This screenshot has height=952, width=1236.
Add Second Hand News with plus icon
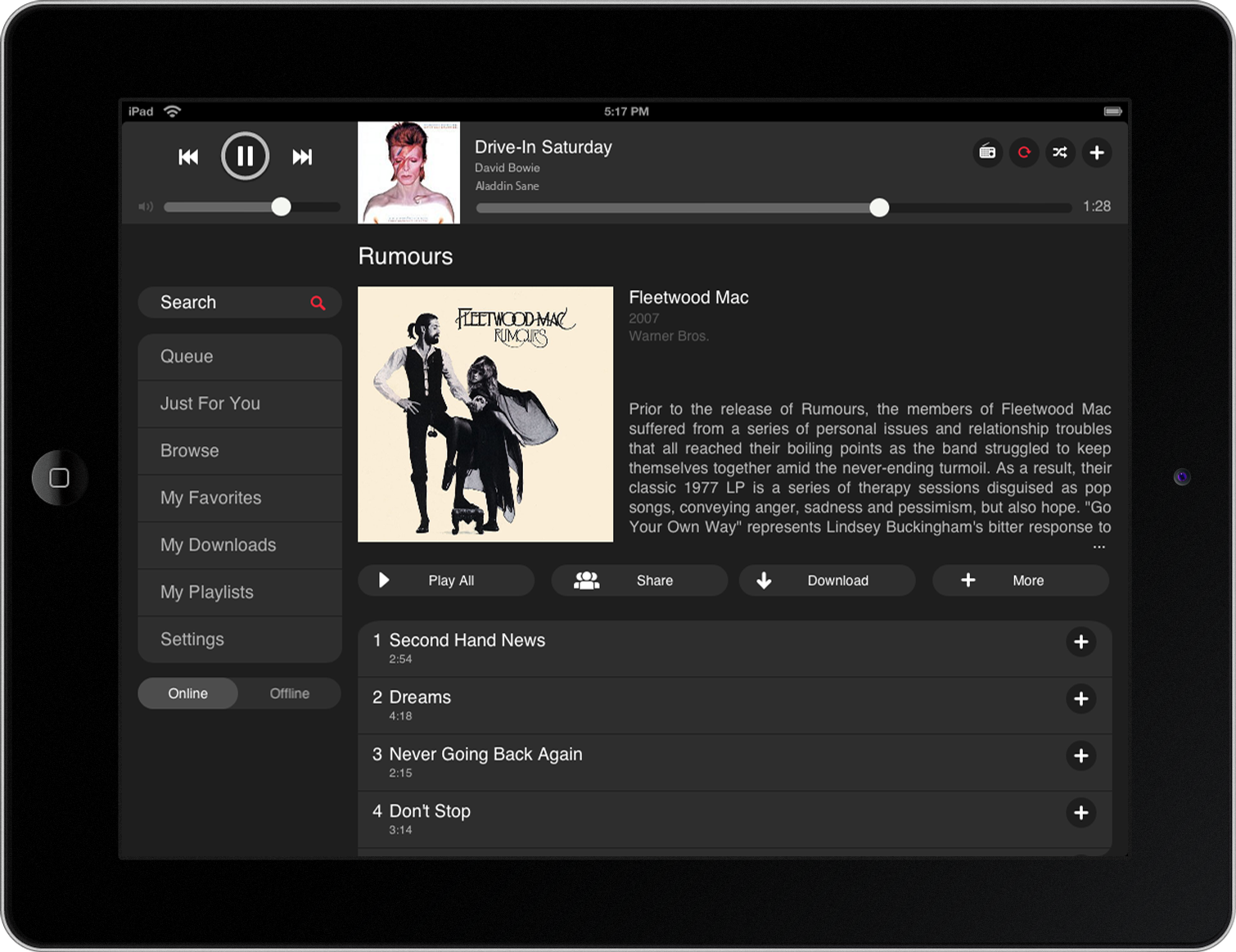(x=1081, y=642)
